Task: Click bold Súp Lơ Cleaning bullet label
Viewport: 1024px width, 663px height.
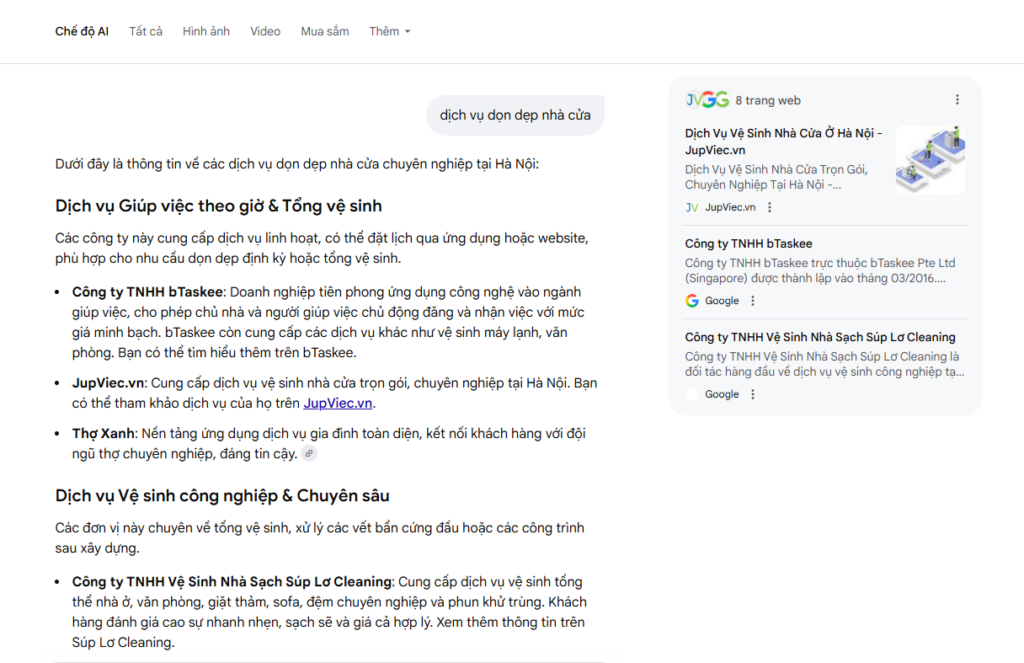Action: (x=232, y=582)
